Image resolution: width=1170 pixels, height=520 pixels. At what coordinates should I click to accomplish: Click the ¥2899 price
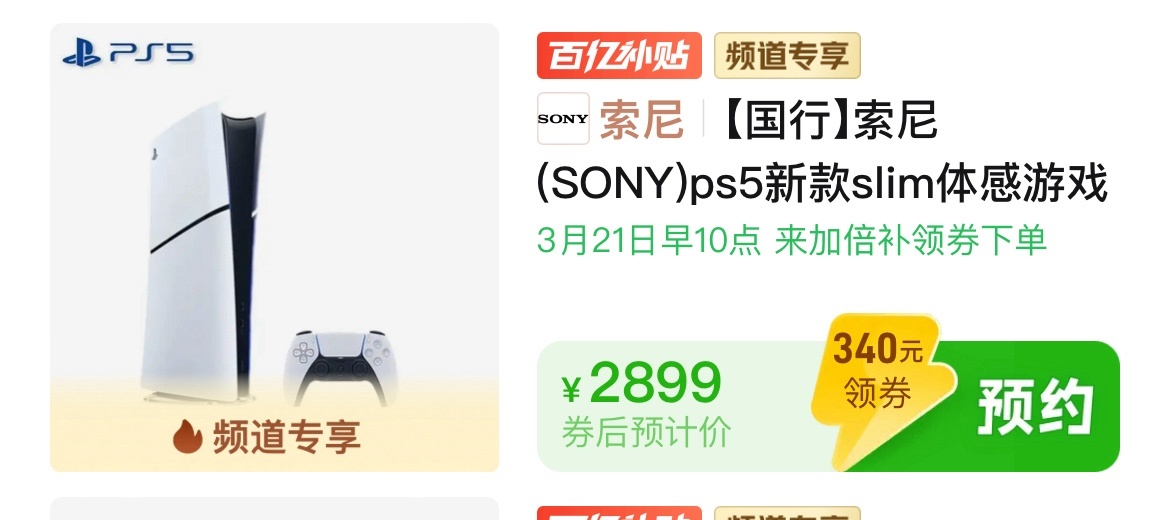[x=642, y=384]
